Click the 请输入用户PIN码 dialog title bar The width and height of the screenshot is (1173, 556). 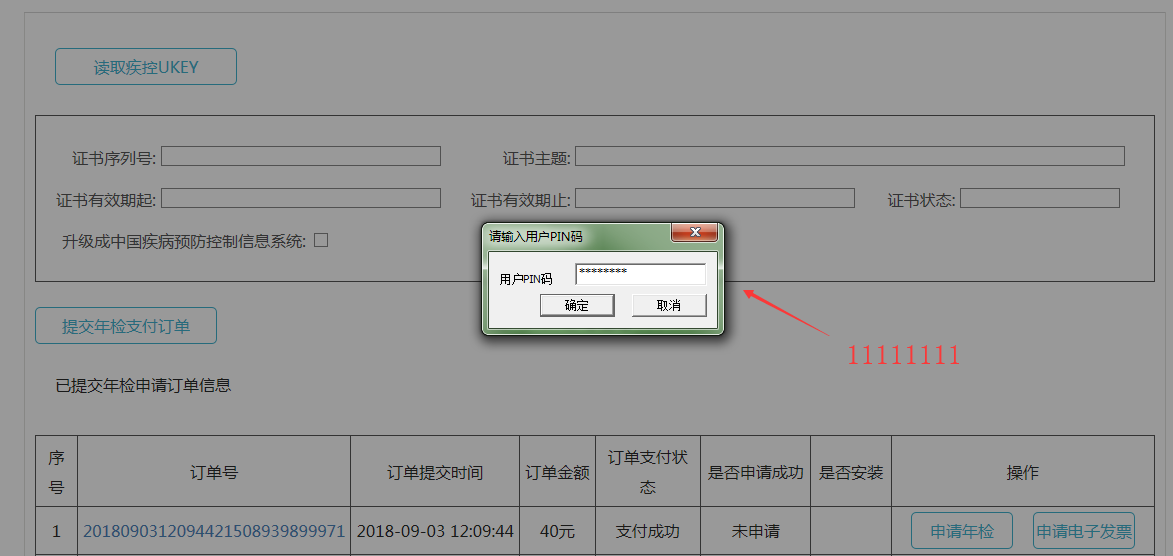[x=570, y=236]
